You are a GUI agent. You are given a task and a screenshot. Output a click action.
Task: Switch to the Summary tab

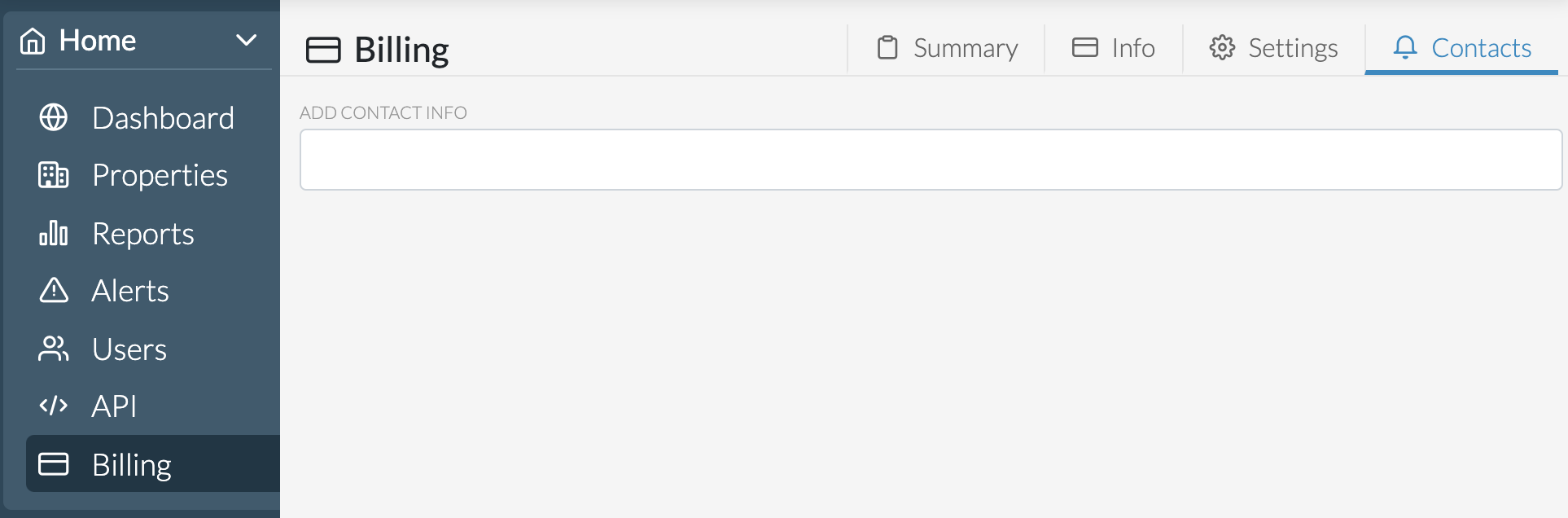point(965,48)
